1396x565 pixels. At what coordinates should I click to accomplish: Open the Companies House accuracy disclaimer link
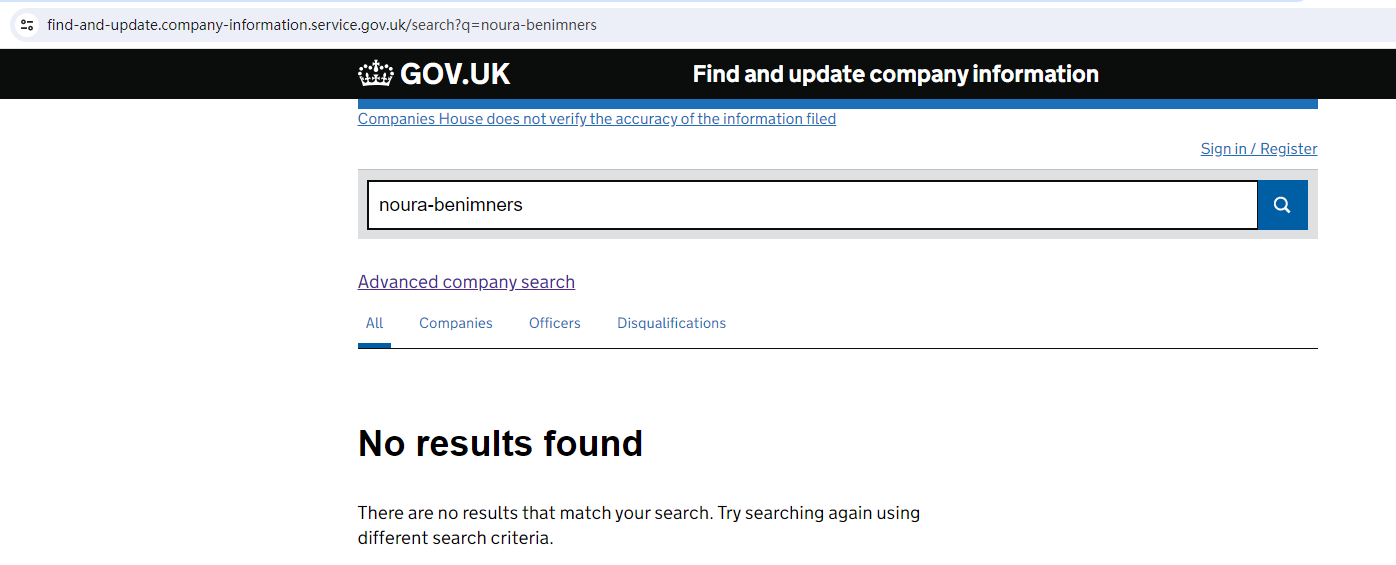tap(596, 119)
